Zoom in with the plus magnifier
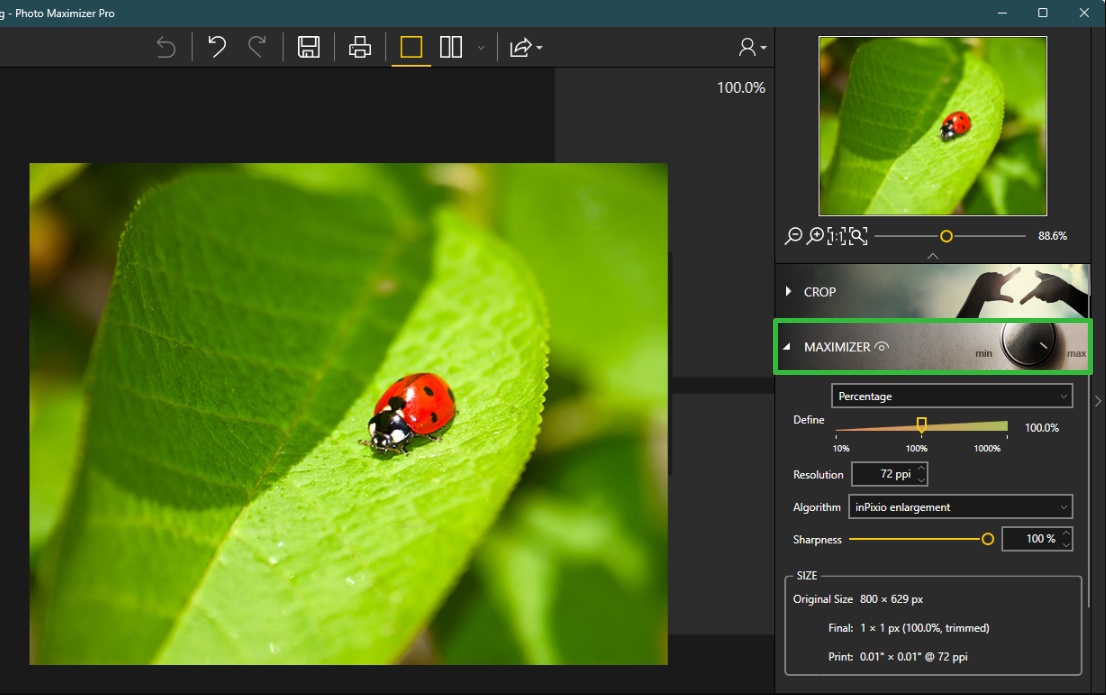This screenshot has height=695, width=1106. tap(815, 236)
